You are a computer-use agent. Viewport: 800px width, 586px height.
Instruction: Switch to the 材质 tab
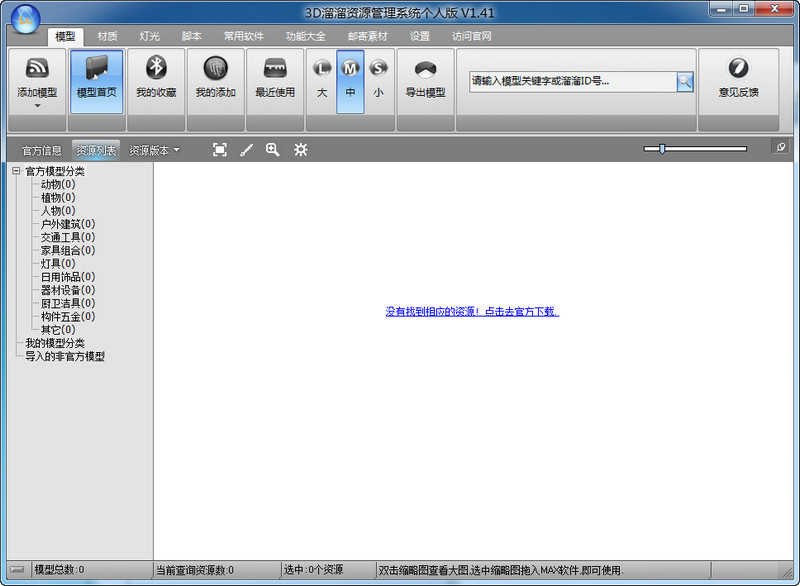(x=107, y=36)
